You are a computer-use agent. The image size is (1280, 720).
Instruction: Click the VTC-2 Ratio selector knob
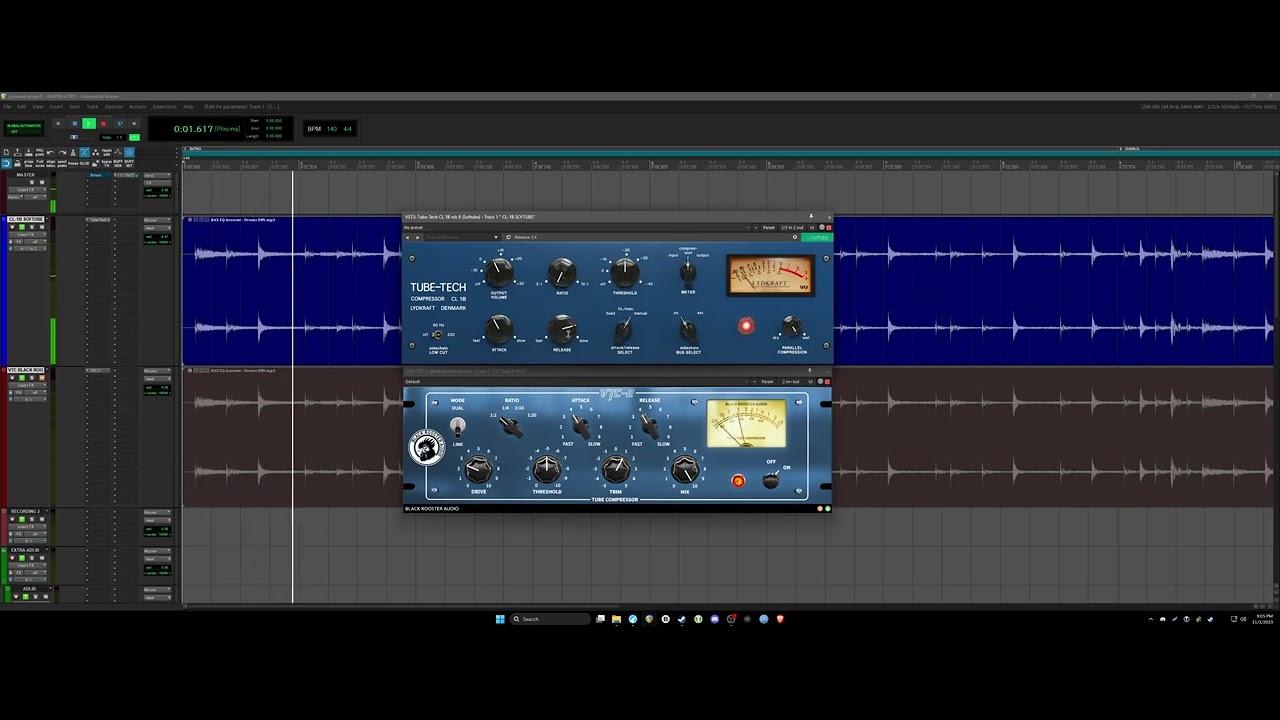(512, 427)
